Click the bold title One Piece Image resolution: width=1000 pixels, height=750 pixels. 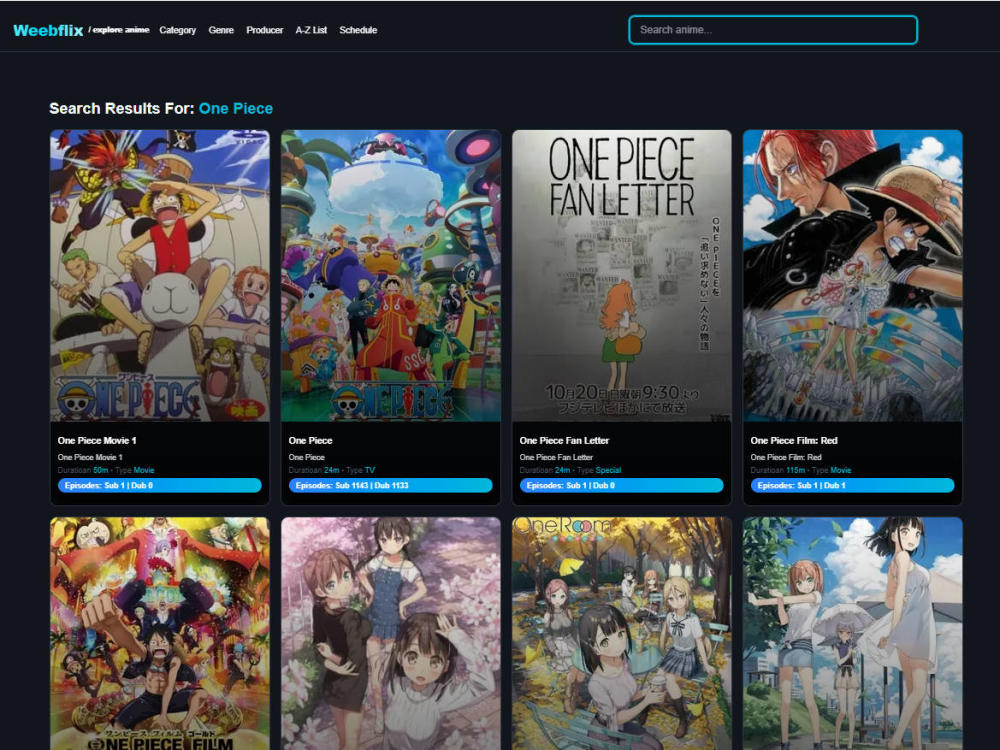click(310, 440)
